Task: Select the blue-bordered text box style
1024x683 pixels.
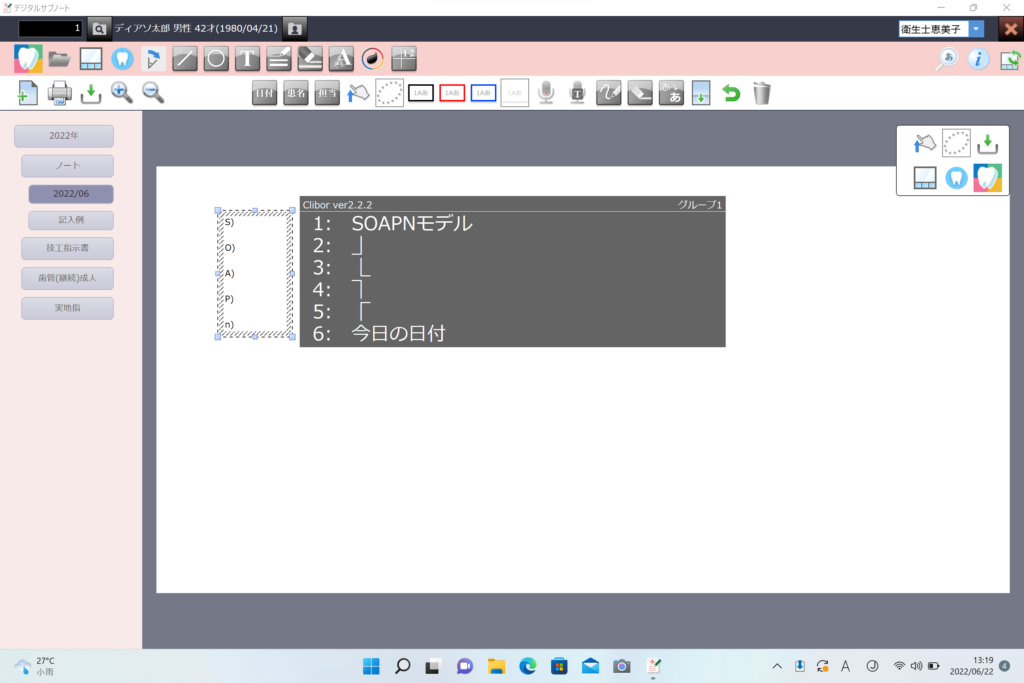Action: (483, 93)
